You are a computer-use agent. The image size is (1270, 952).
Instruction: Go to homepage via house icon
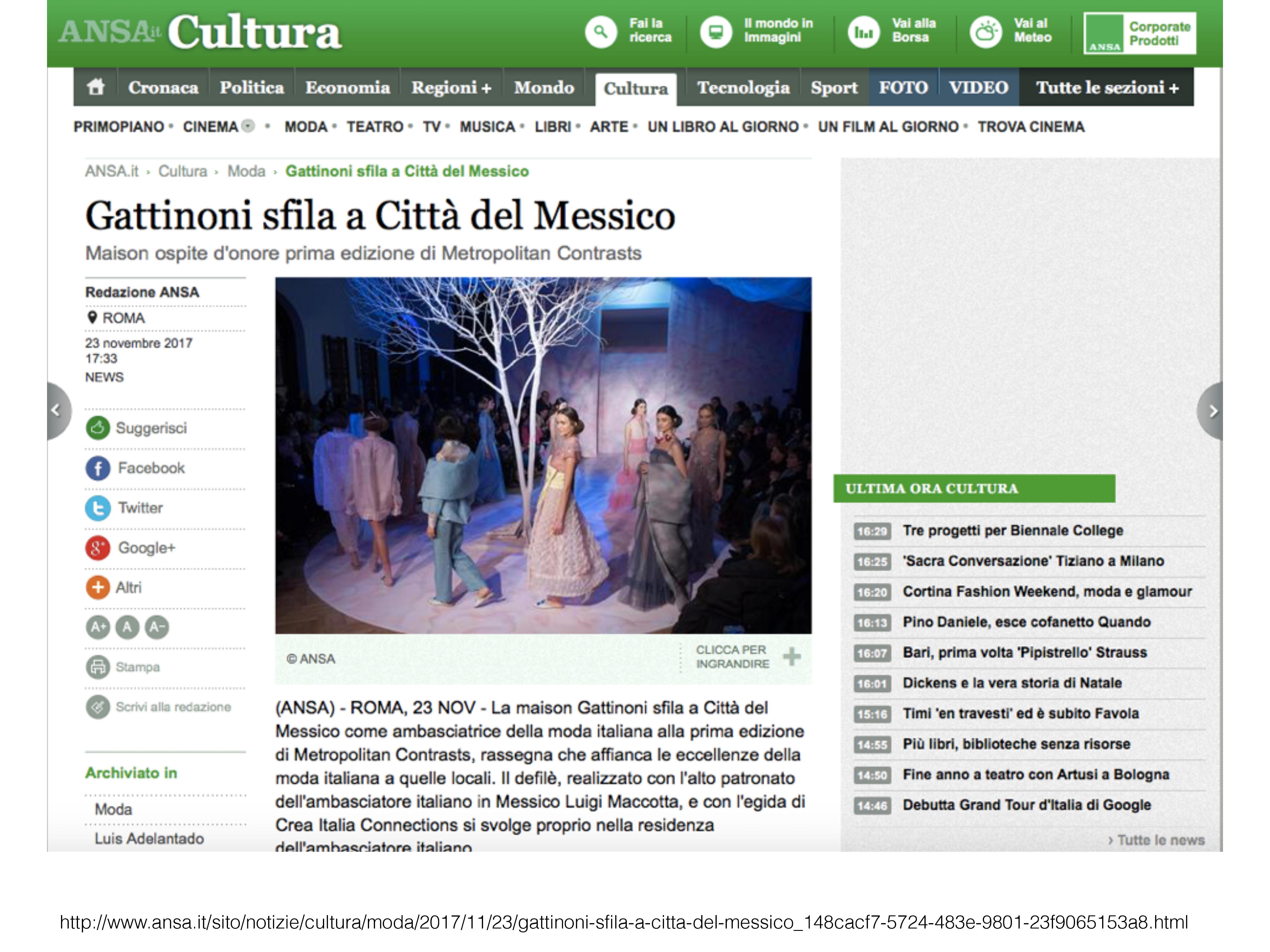pos(96,87)
